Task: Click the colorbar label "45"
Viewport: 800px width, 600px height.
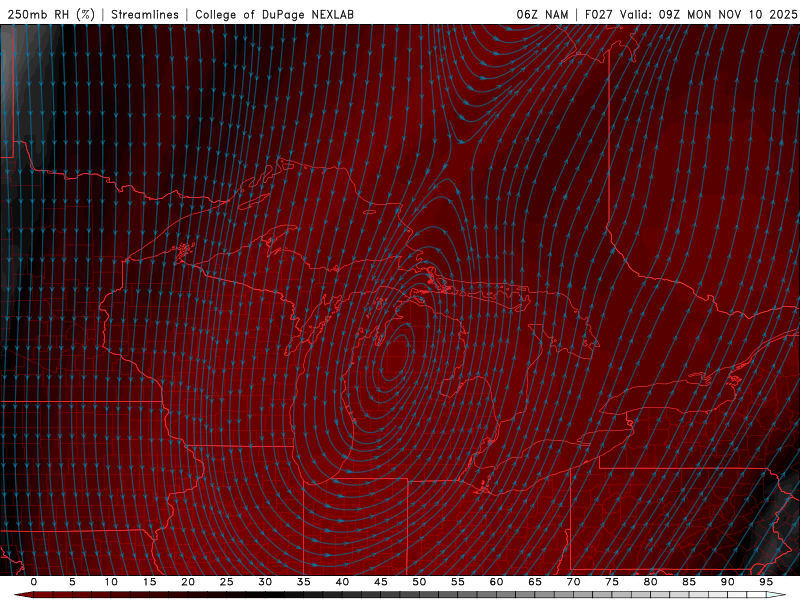Action: coord(381,582)
